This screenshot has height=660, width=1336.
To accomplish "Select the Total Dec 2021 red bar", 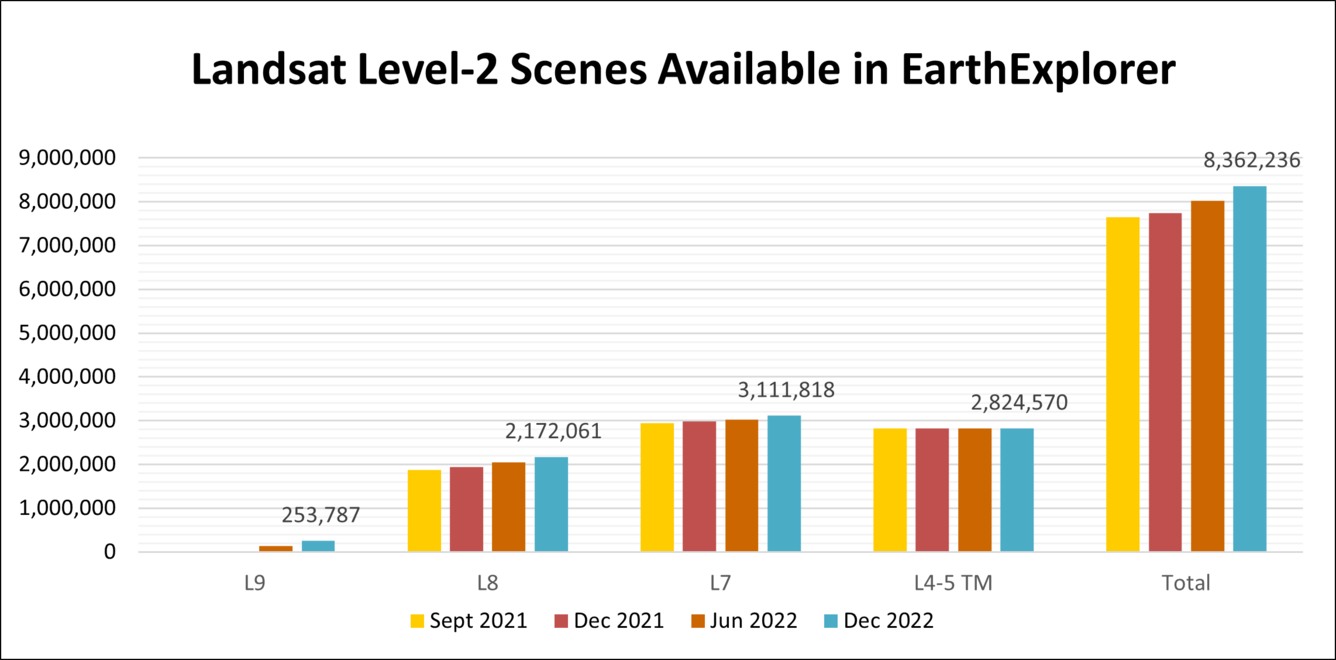I will [1165, 383].
